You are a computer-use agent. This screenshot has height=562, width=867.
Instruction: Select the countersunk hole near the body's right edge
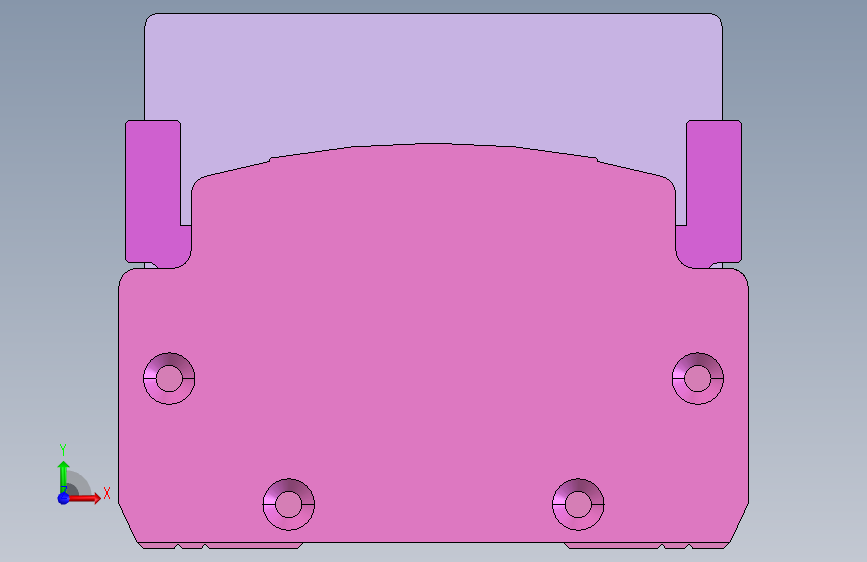pyautogui.click(x=698, y=379)
